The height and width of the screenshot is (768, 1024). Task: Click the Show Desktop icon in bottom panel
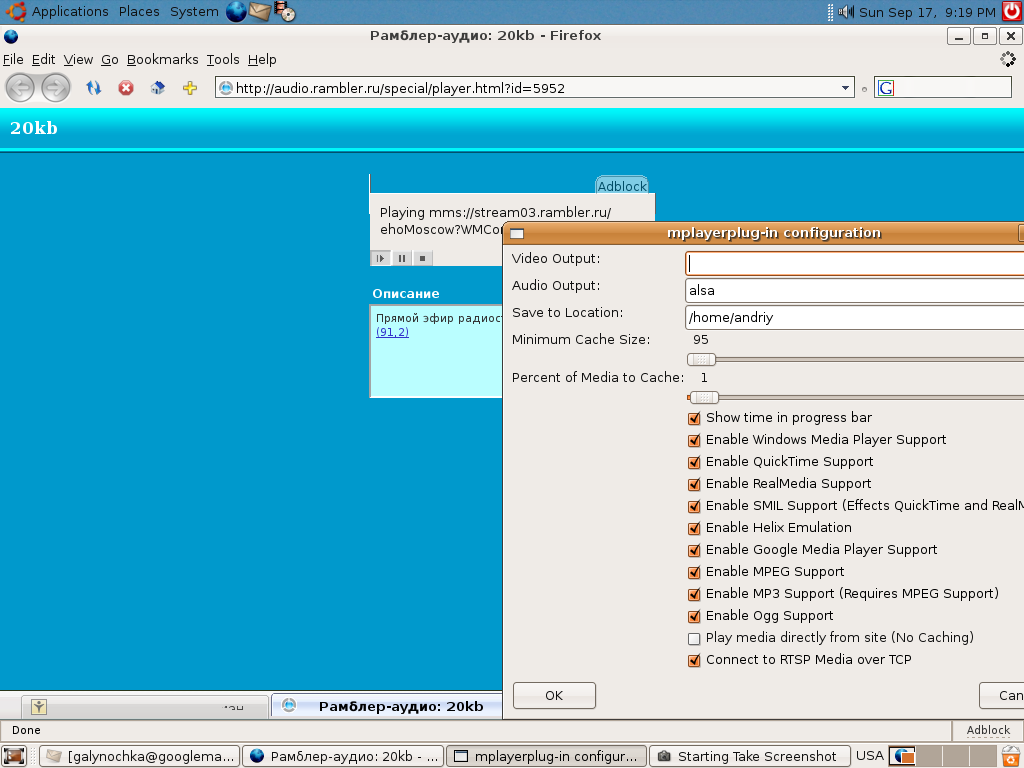[14, 756]
